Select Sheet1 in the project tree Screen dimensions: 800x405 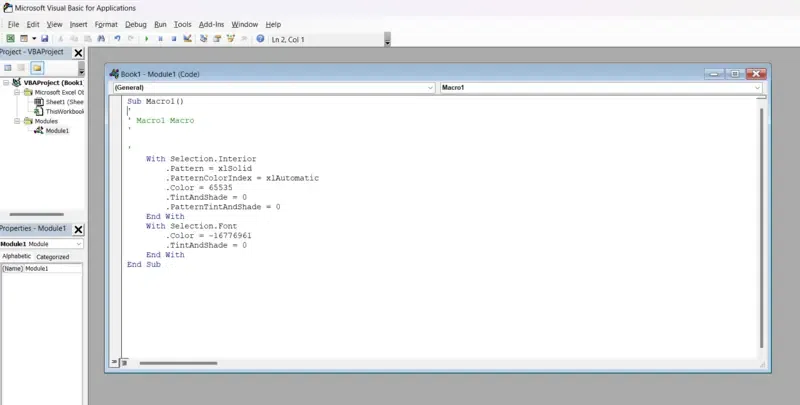point(64,102)
